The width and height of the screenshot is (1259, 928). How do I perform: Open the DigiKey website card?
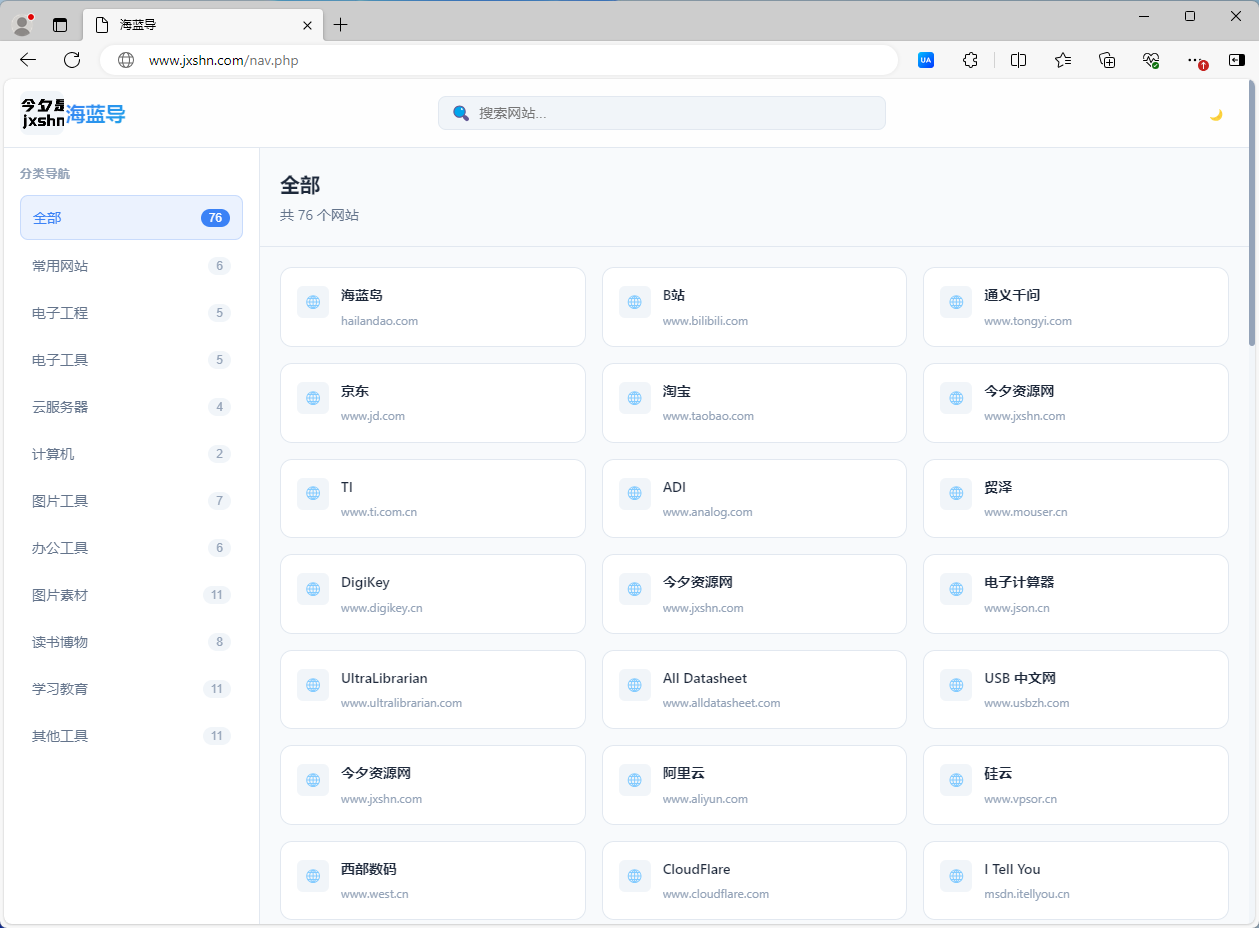click(432, 594)
